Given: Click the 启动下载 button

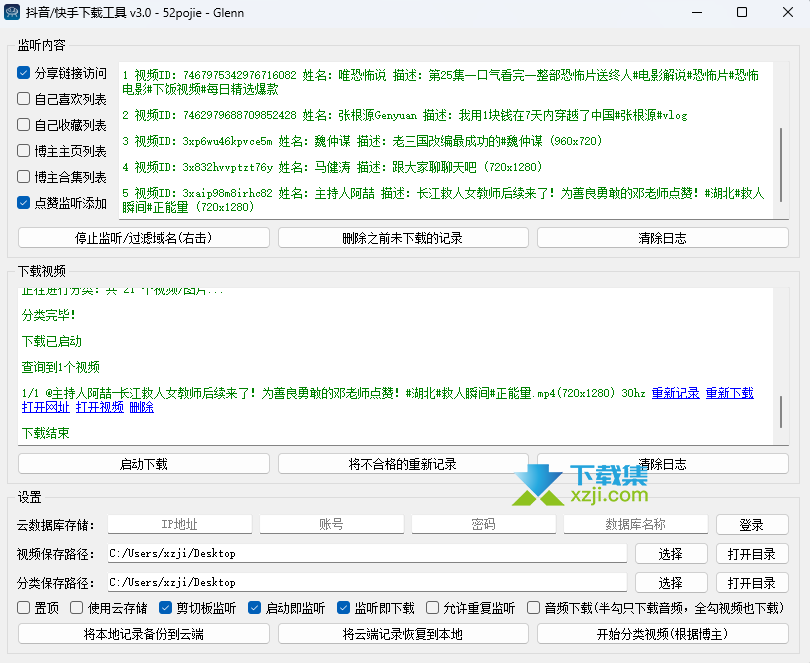Looking at the screenshot, I should tap(144, 464).
